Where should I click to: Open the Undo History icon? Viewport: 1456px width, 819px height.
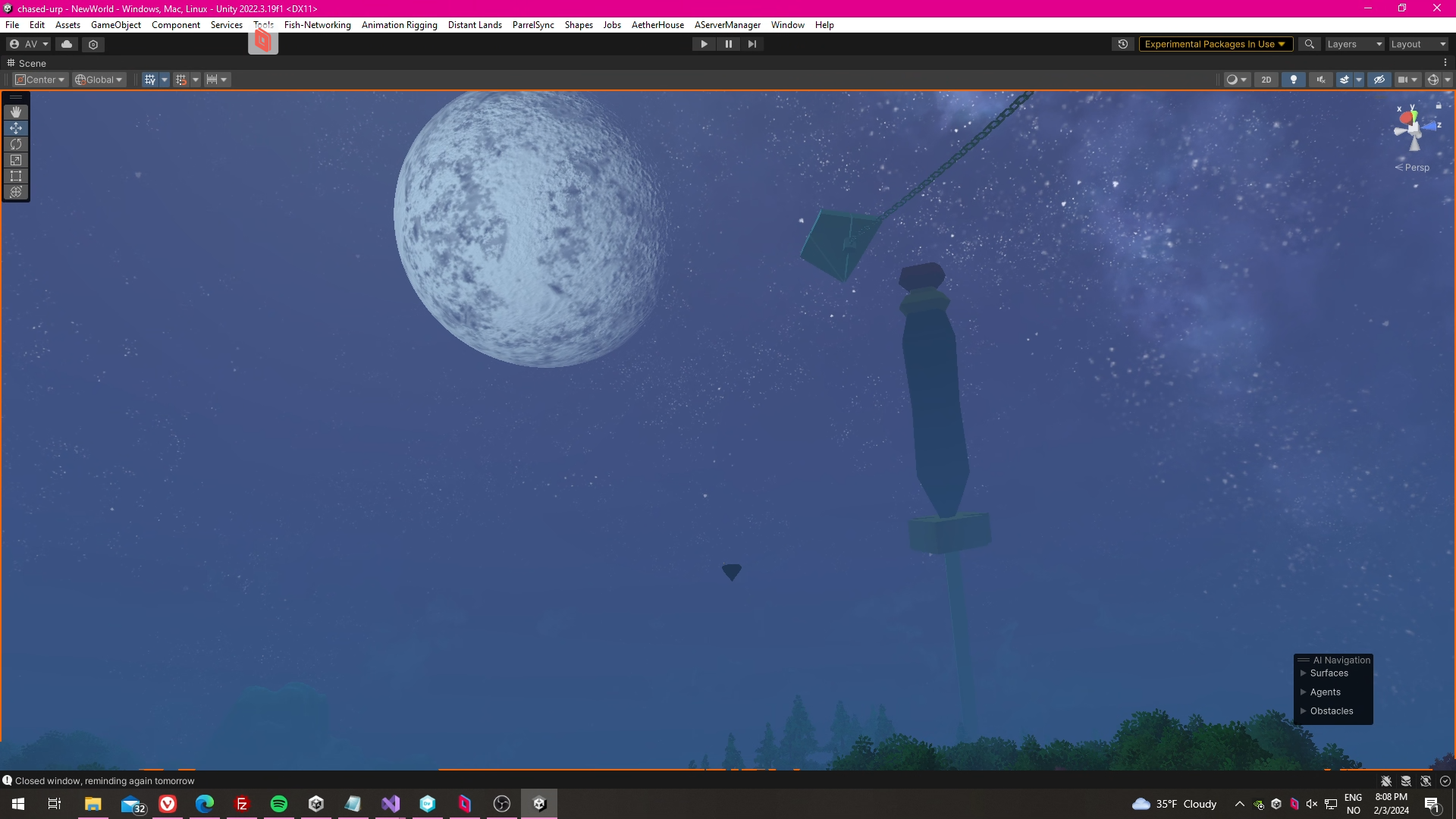coord(1123,44)
